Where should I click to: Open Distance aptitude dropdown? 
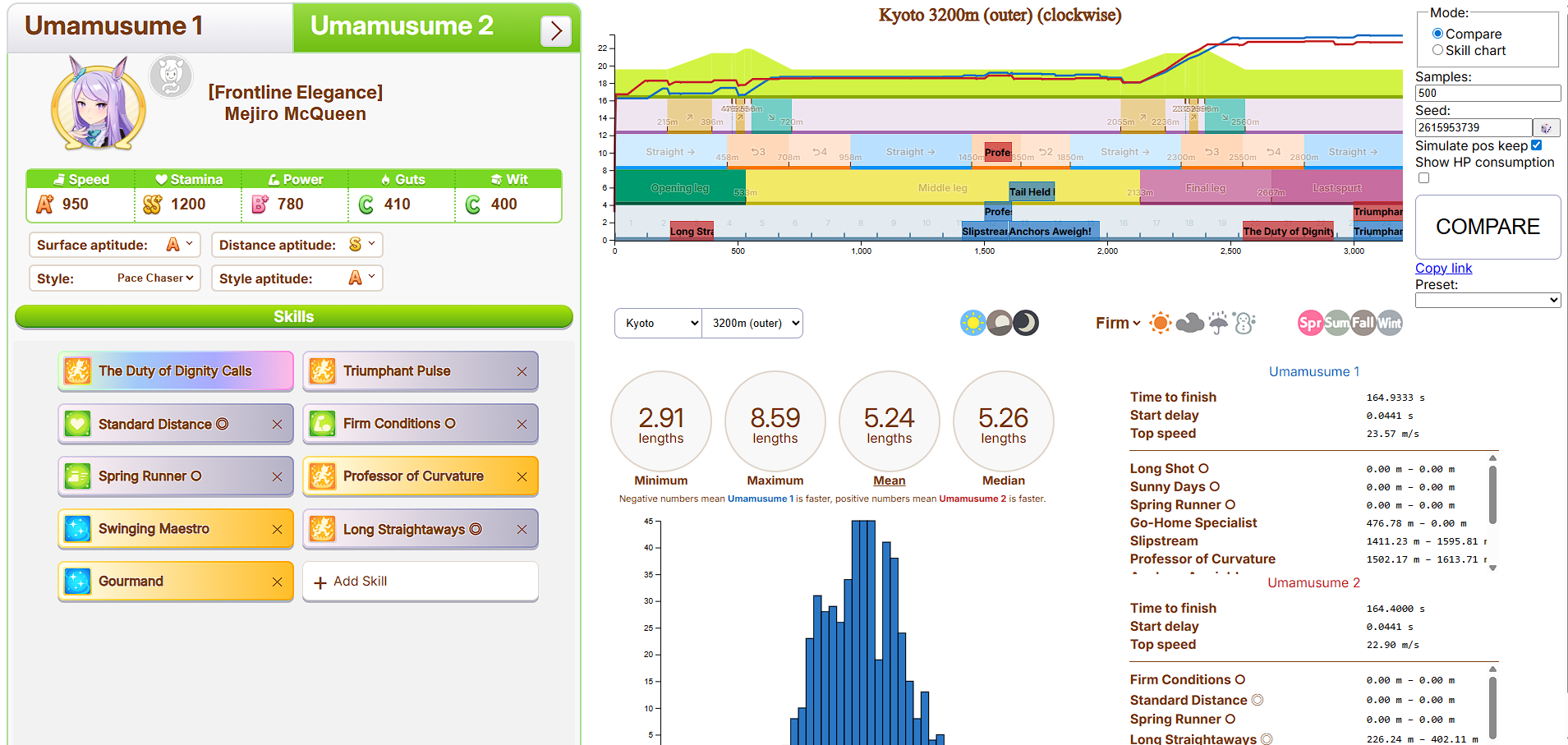pyautogui.click(x=297, y=245)
